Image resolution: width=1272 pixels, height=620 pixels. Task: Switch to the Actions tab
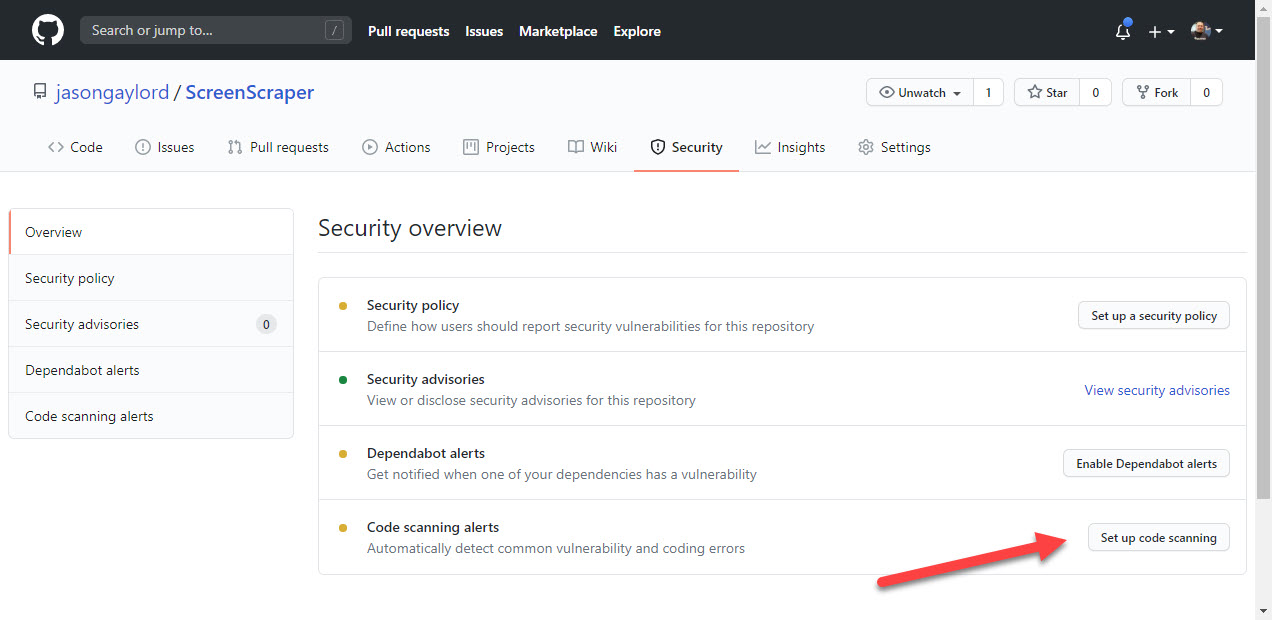396,147
